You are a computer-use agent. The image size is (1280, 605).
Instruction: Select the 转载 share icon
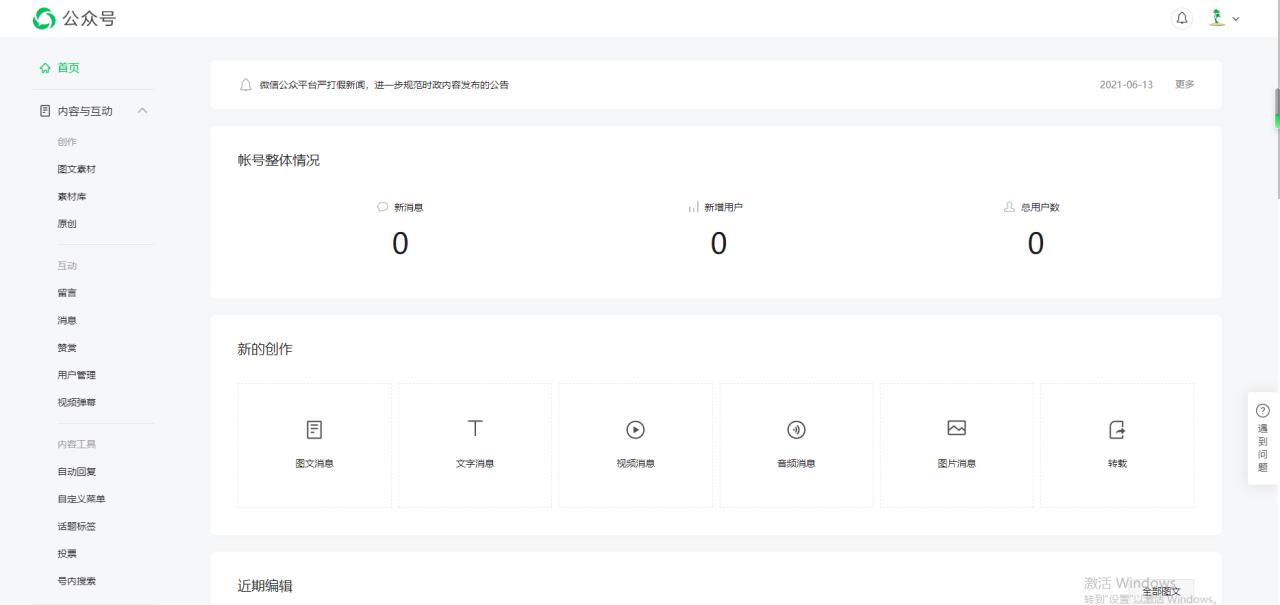tap(1117, 429)
